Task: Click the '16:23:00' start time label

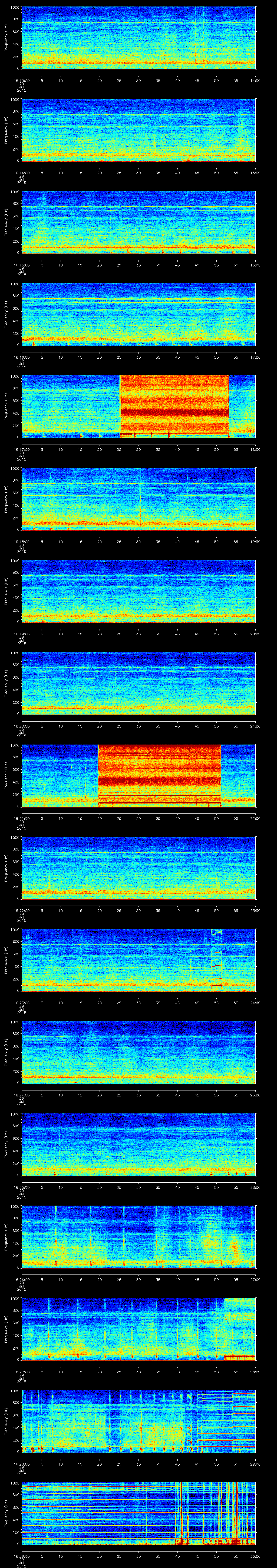Action: (21, 1003)
